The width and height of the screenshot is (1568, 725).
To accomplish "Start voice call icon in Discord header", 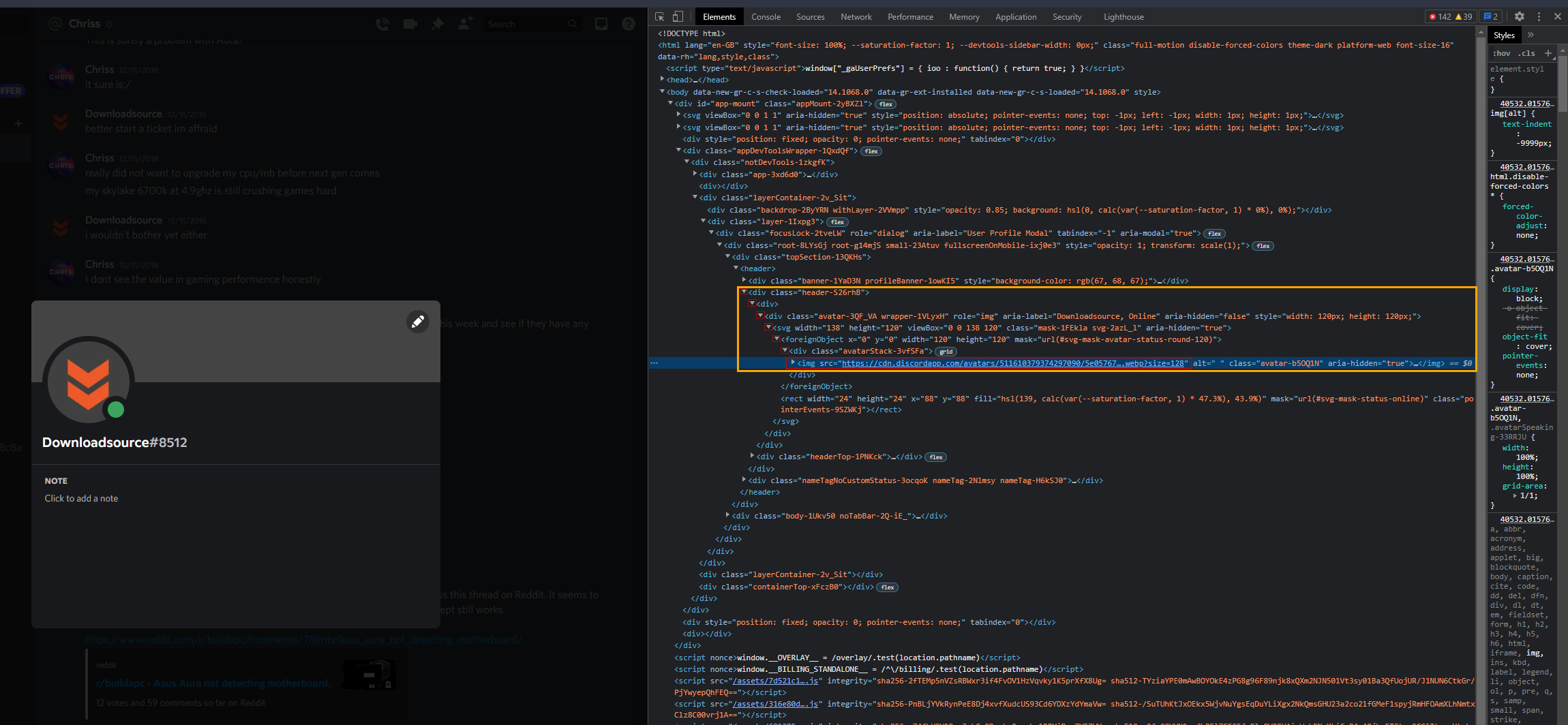I will point(382,24).
